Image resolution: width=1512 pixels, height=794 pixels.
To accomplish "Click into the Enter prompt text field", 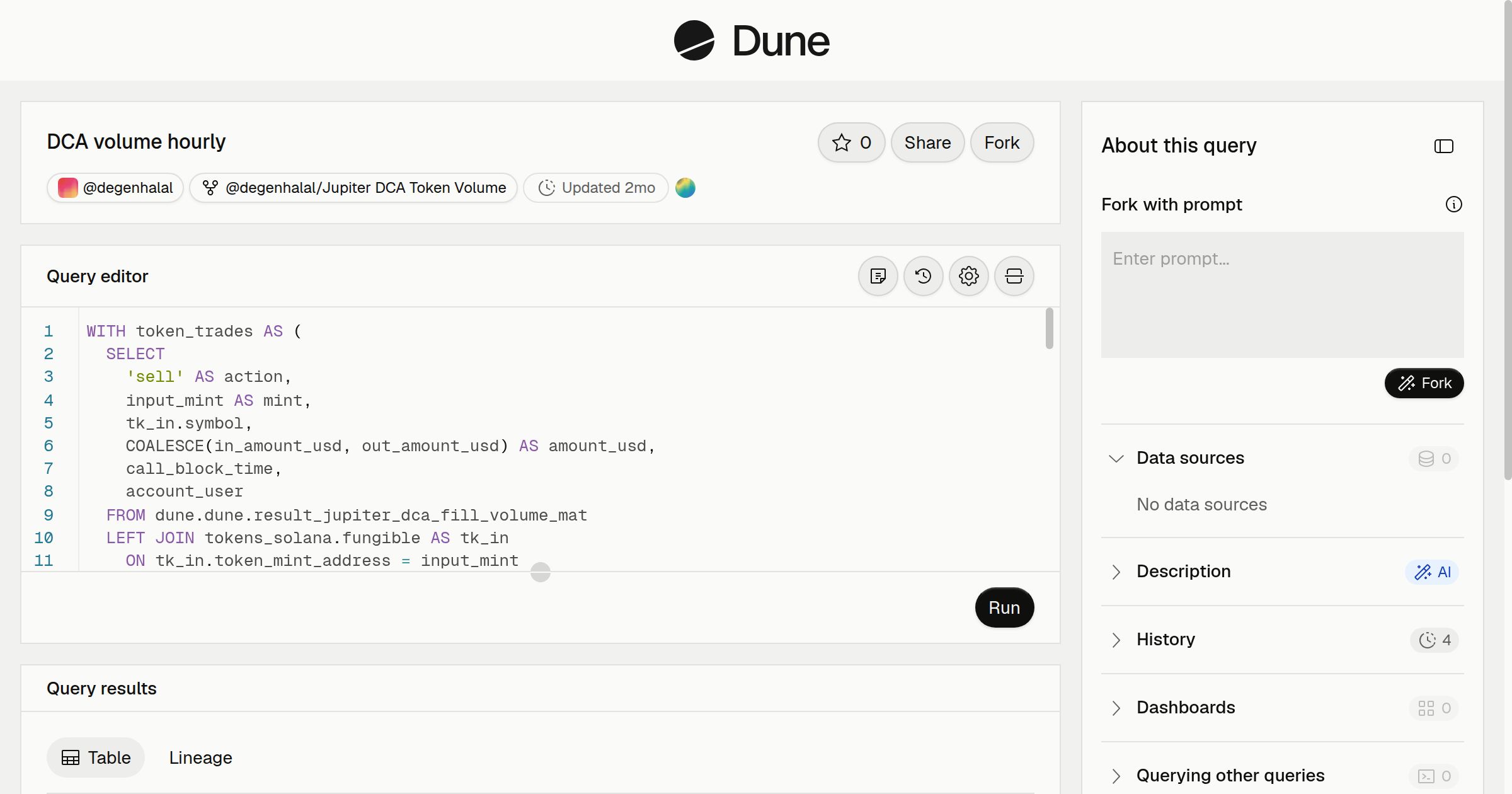I will [1282, 295].
